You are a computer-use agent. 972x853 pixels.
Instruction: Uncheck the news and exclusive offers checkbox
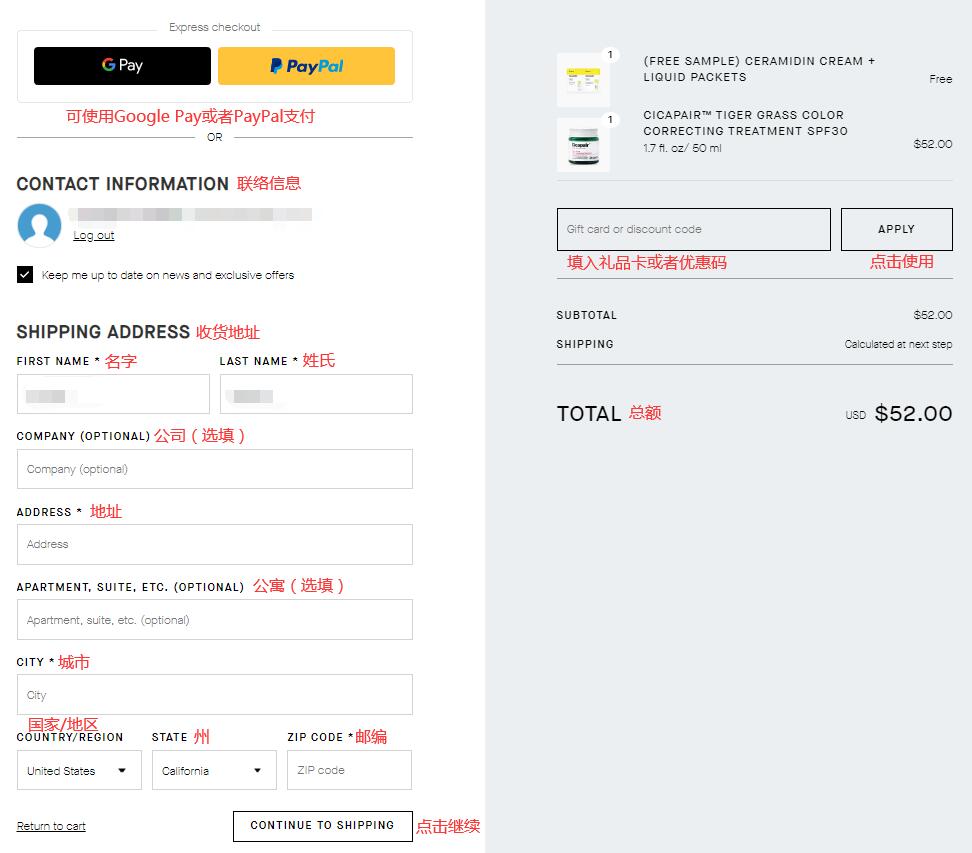point(25,275)
